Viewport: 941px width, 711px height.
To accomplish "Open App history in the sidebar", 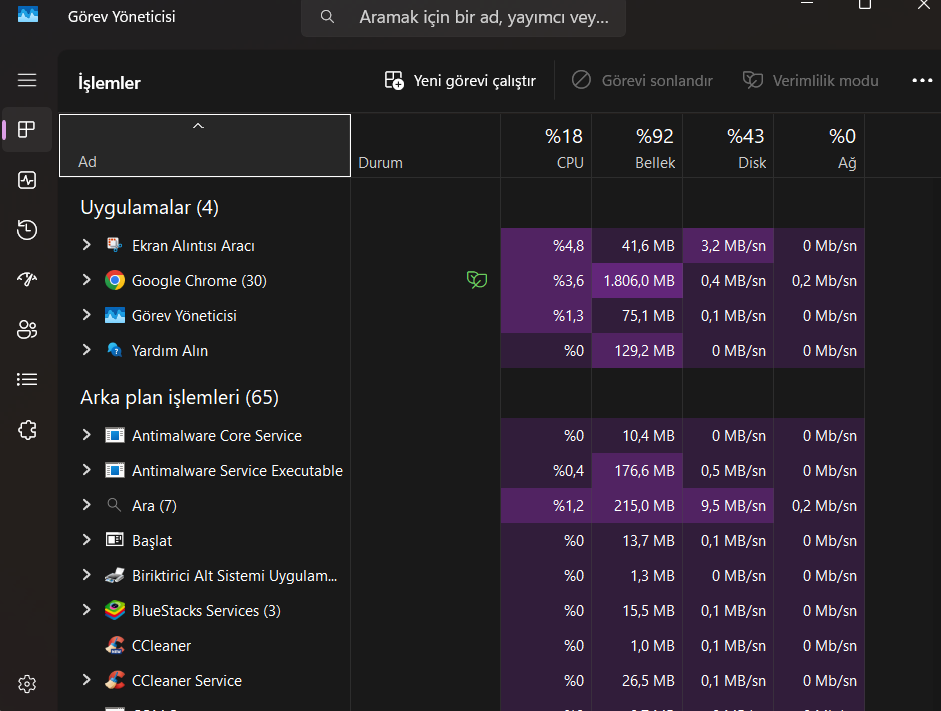I will [27, 230].
